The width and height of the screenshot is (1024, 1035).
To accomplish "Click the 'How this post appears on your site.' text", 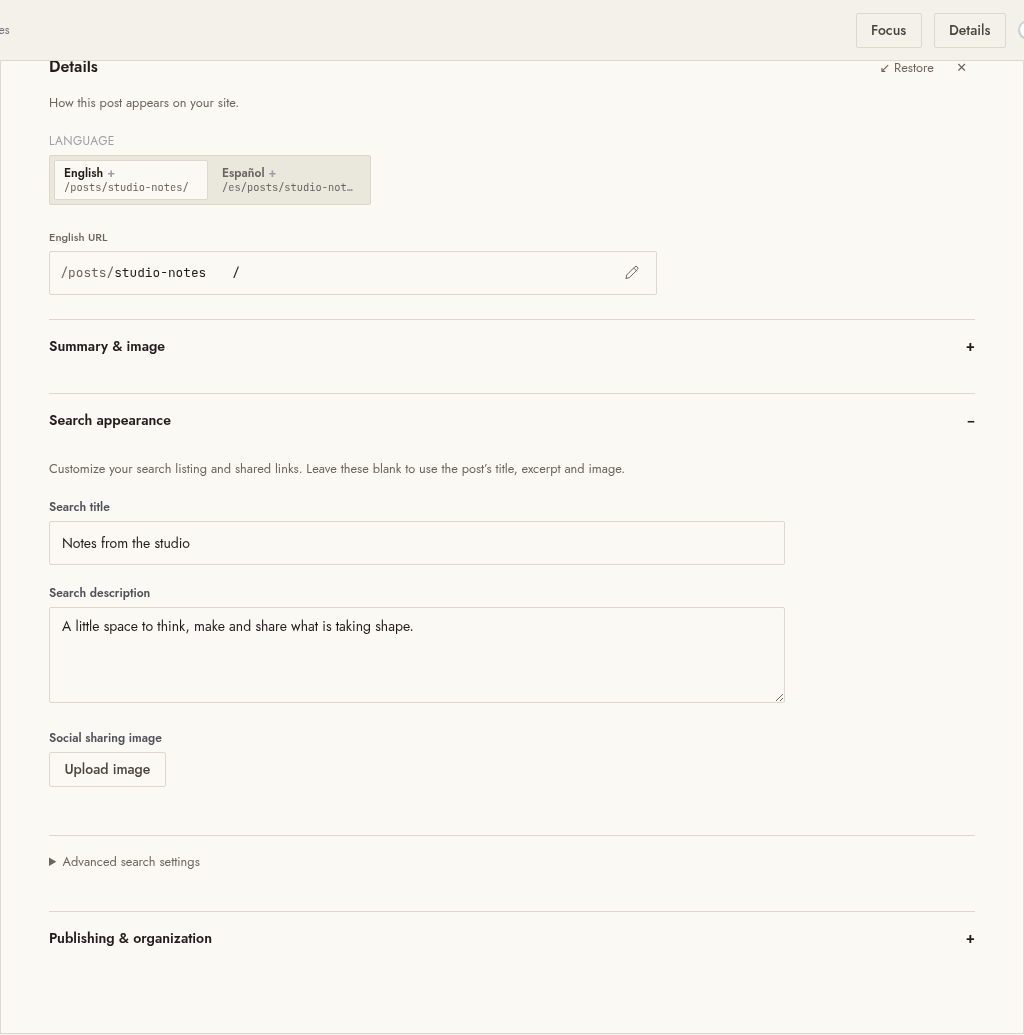I will coord(144,103).
